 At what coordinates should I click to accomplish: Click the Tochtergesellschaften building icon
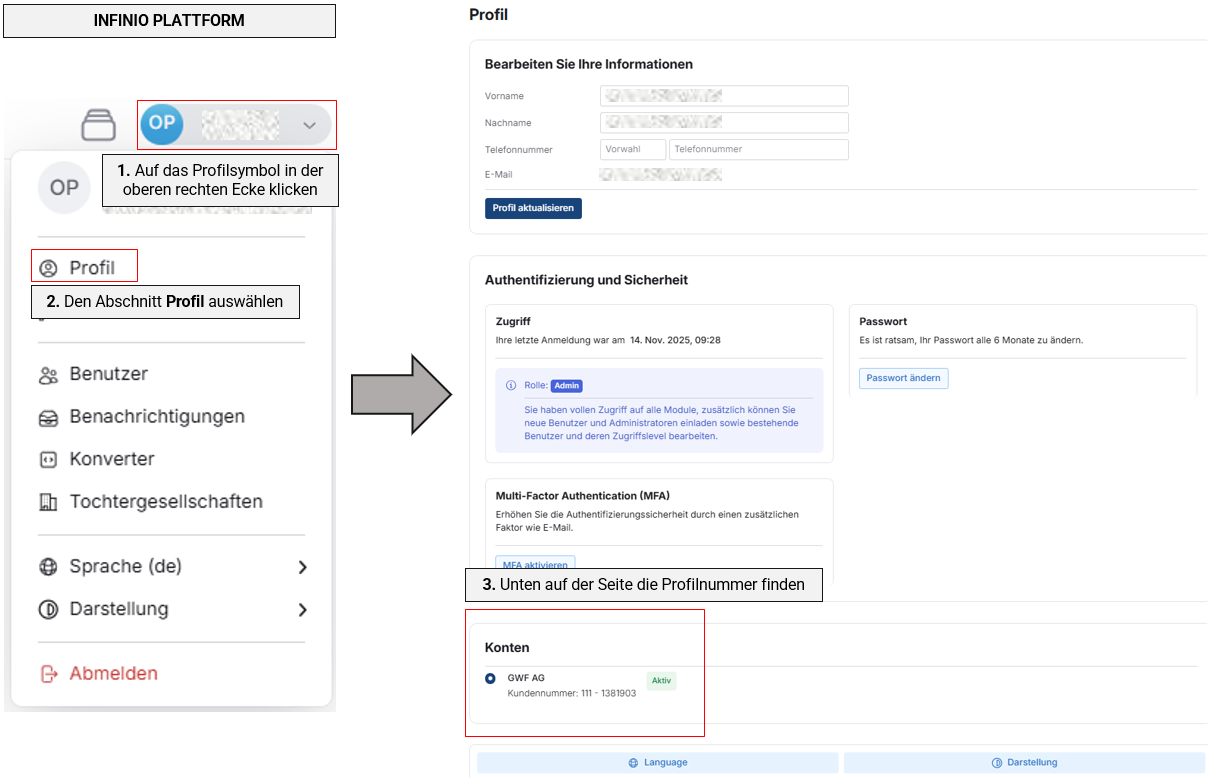(x=48, y=502)
